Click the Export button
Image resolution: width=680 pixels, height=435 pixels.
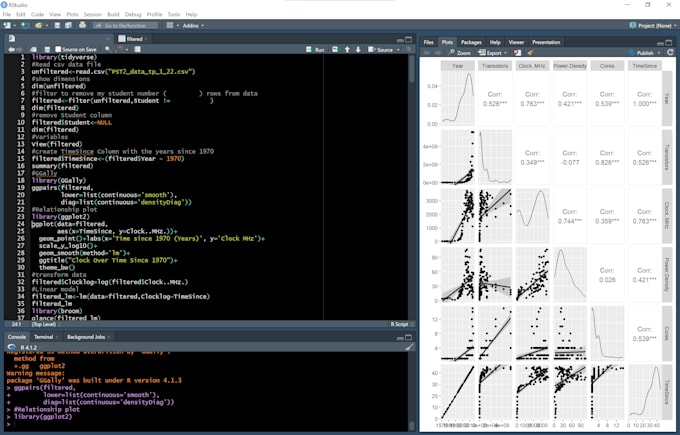(490, 52)
